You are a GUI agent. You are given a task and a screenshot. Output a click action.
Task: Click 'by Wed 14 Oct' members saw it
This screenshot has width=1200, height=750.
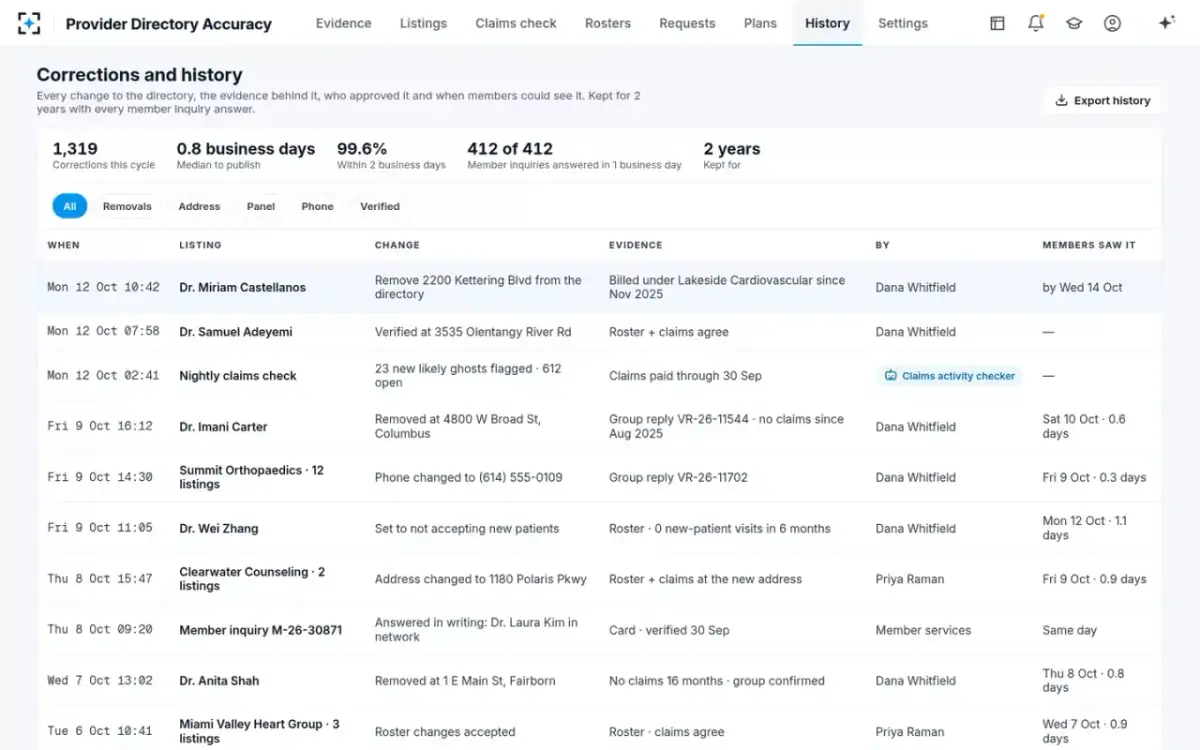(1082, 287)
